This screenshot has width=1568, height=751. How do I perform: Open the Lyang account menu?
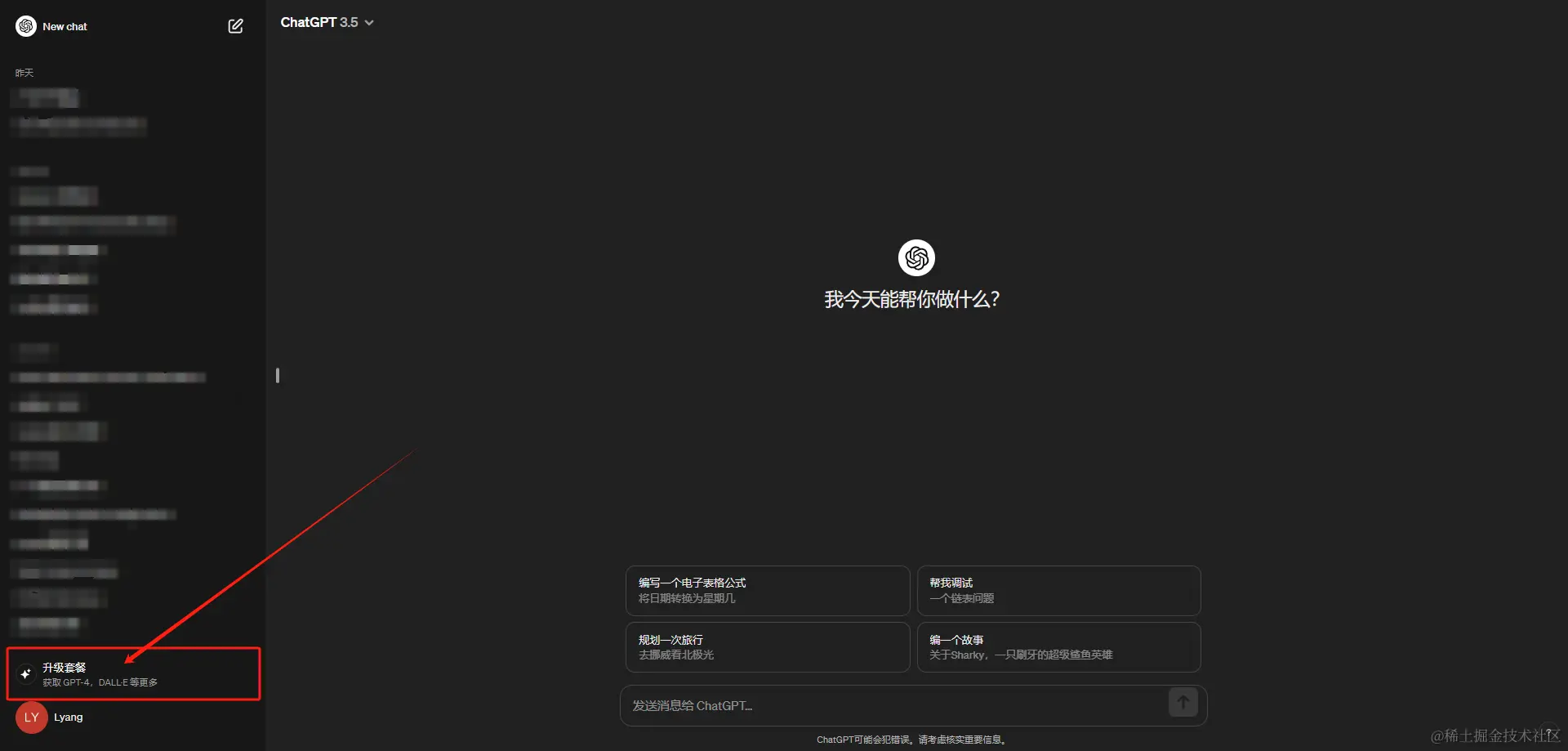134,717
